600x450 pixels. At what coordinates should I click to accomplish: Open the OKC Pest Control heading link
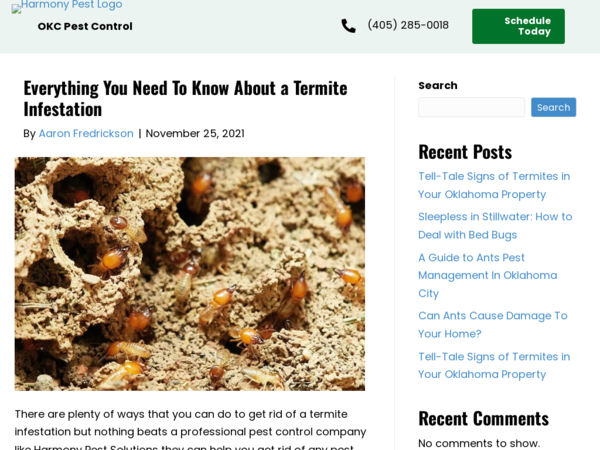pyautogui.click(x=85, y=26)
